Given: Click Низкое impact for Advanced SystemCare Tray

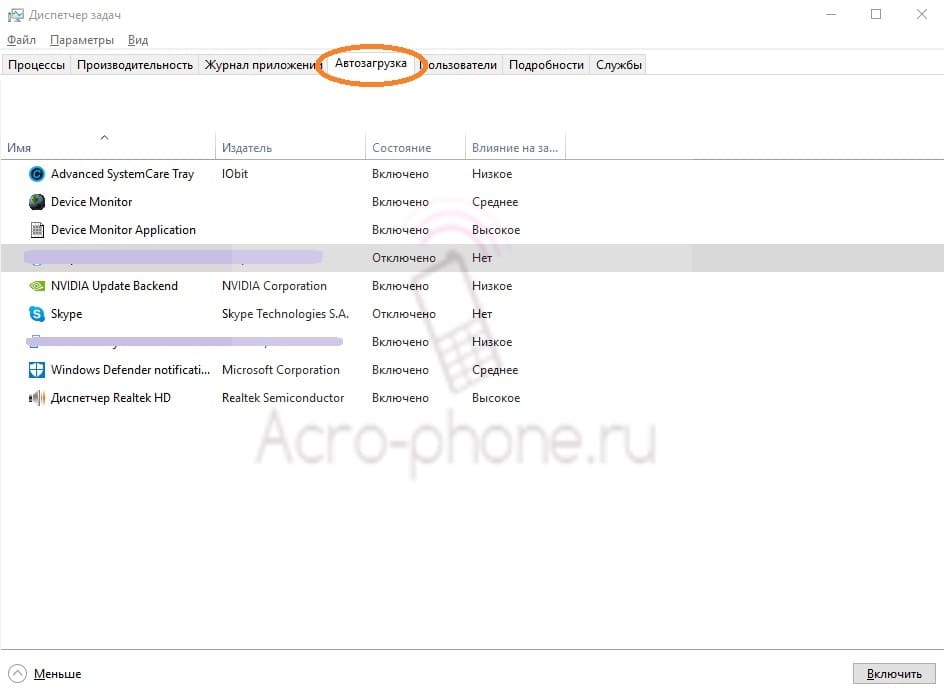Looking at the screenshot, I should tap(492, 174).
